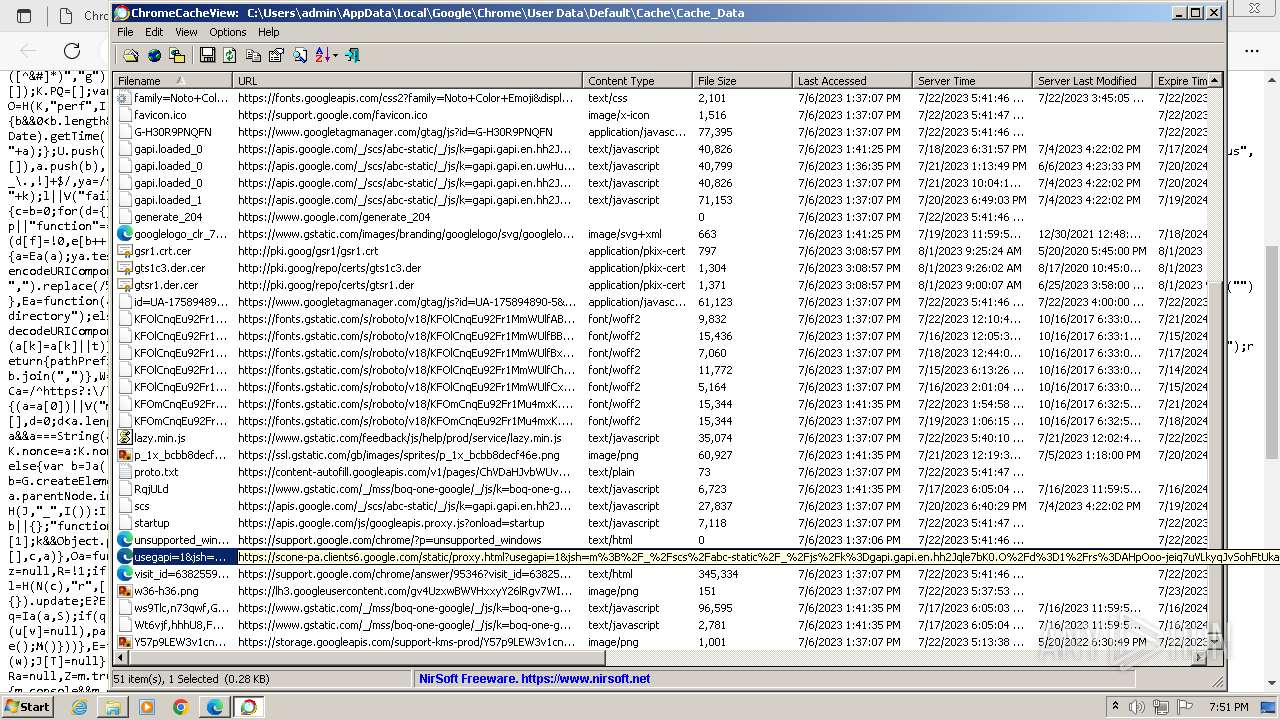This screenshot has height=720, width=1280.
Task: Sort by Server Last Modified column header
Action: tap(1093, 81)
